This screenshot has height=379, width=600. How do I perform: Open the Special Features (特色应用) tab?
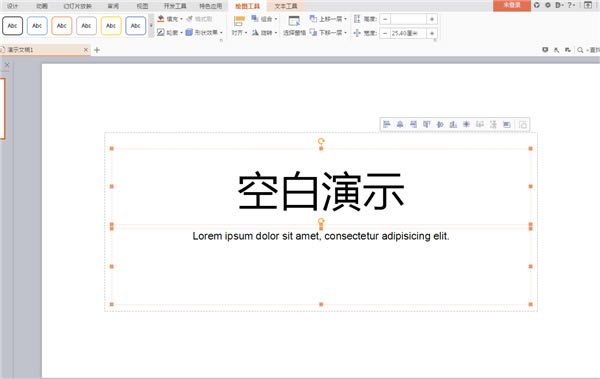[210, 6]
